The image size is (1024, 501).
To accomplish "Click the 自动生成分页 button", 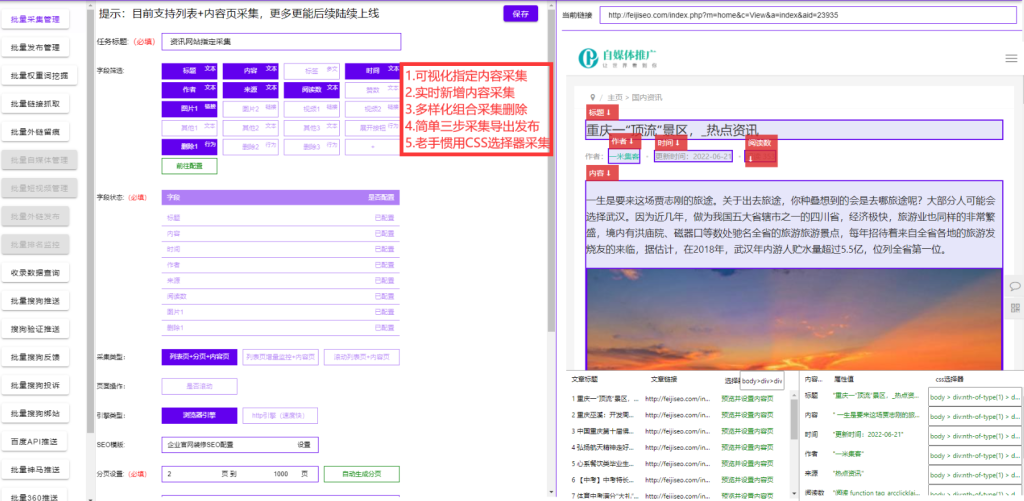I will [362, 474].
